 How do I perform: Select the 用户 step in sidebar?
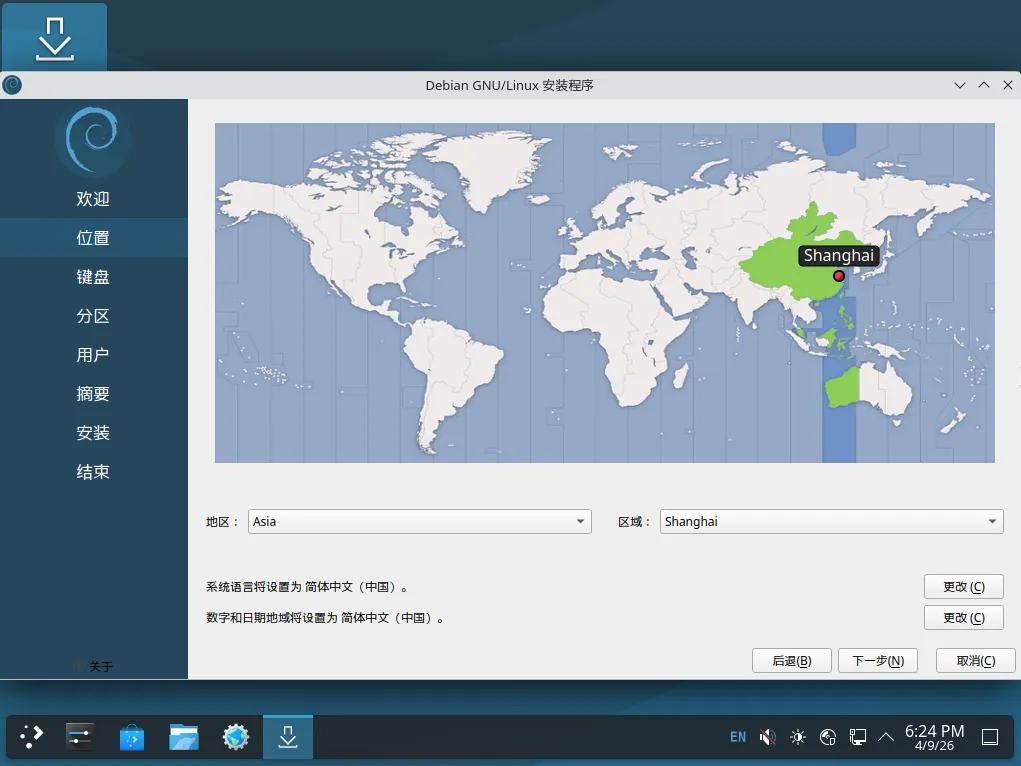pyautogui.click(x=93, y=355)
